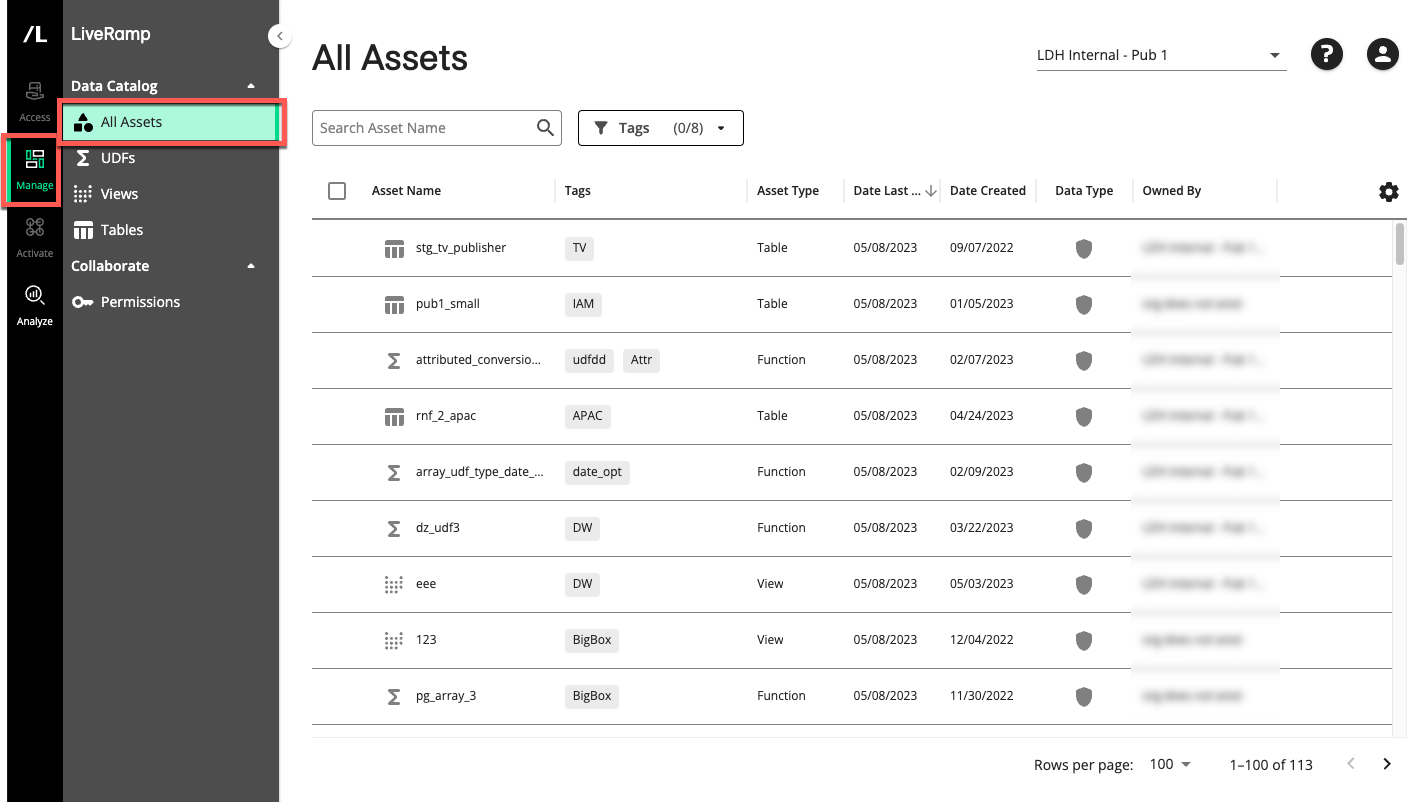This screenshot has height=802, width=1424.
Task: Click shield data type icon for stg_tv_publisher
Action: pos(1084,248)
